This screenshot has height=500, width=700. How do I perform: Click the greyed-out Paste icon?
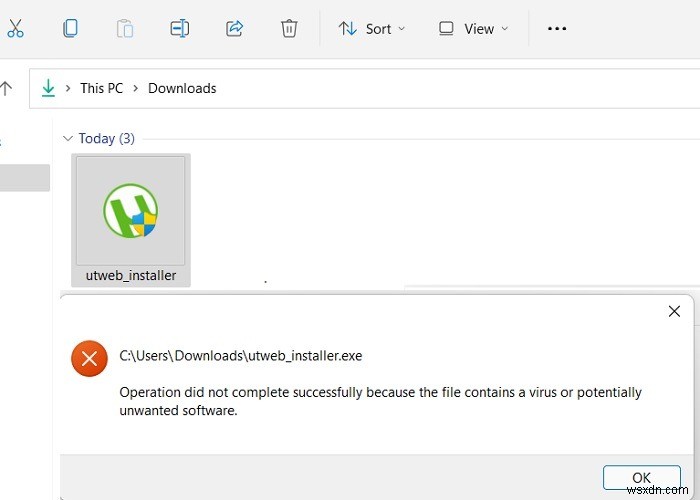pos(125,29)
